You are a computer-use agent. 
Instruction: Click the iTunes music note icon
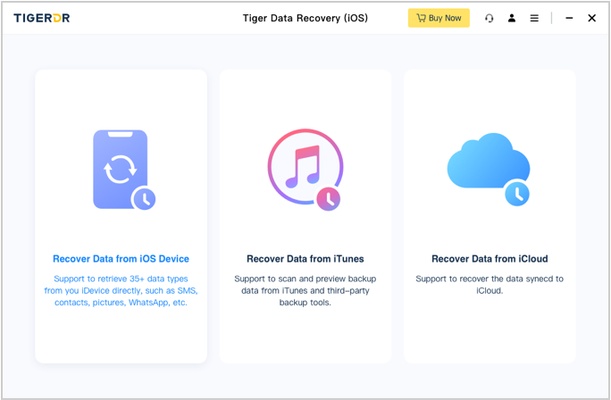pos(305,170)
